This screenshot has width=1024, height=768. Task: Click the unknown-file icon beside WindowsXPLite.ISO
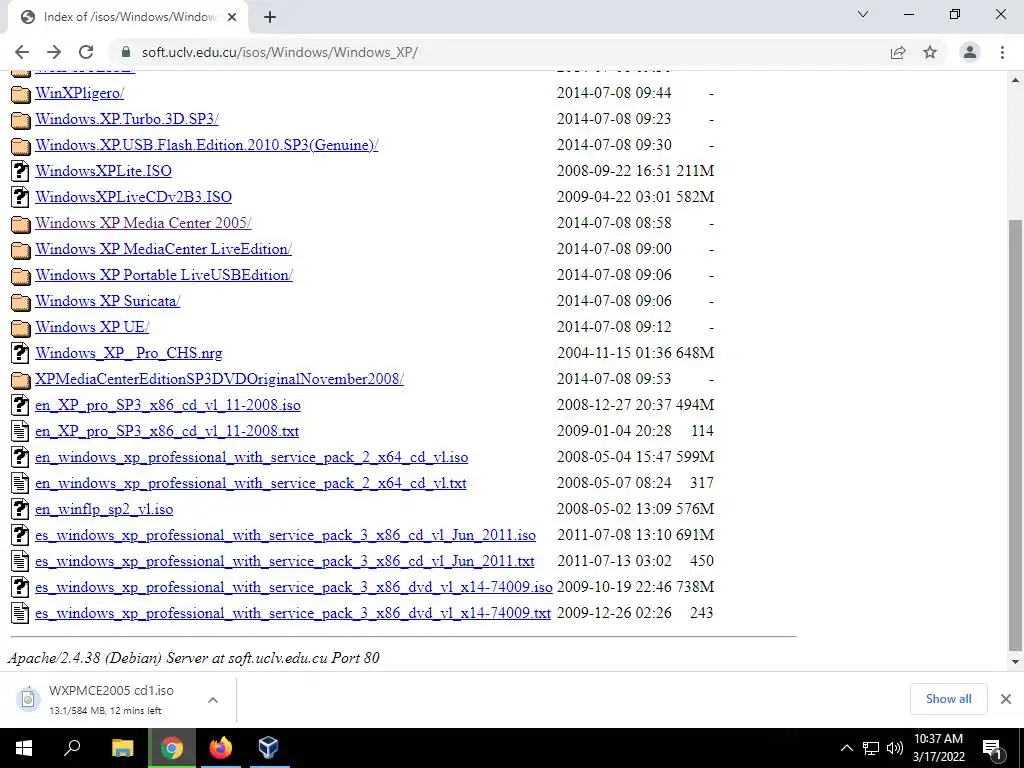click(x=21, y=171)
